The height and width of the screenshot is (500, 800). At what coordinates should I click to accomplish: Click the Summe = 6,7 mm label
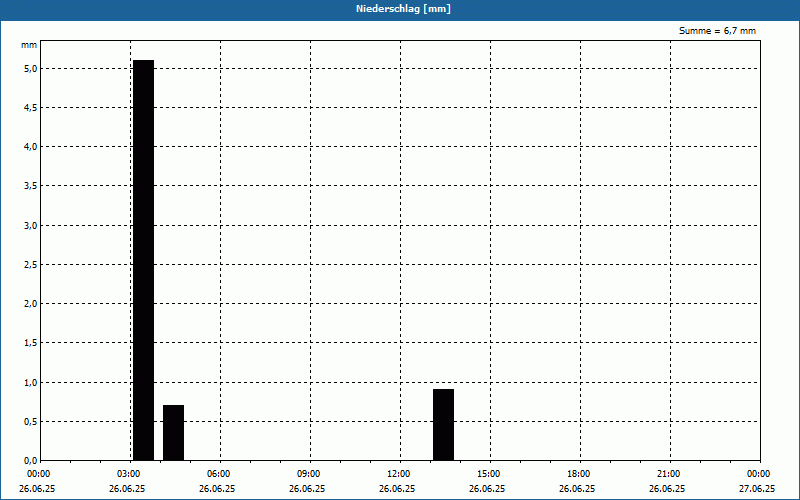click(x=717, y=31)
